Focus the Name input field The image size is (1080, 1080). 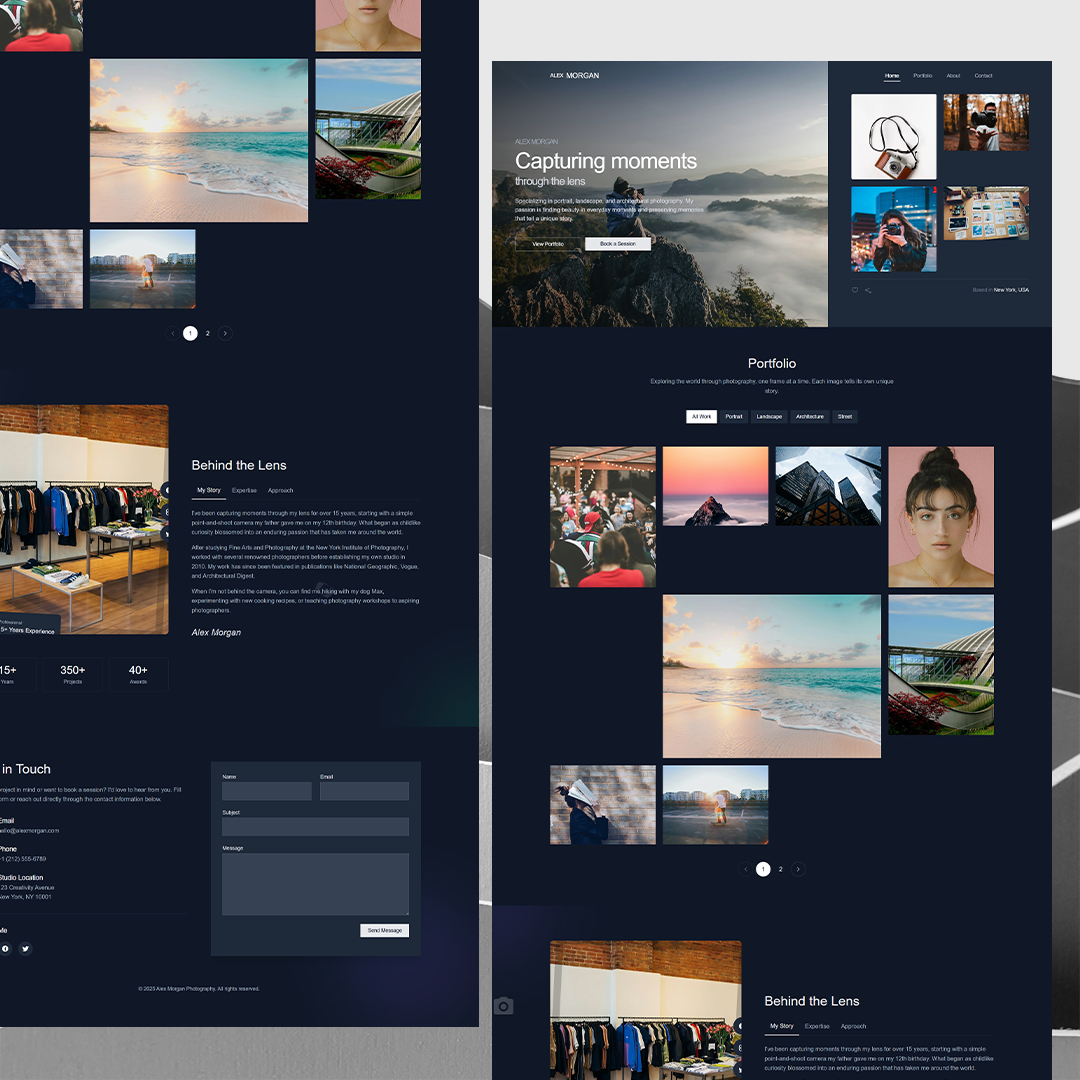pos(267,791)
